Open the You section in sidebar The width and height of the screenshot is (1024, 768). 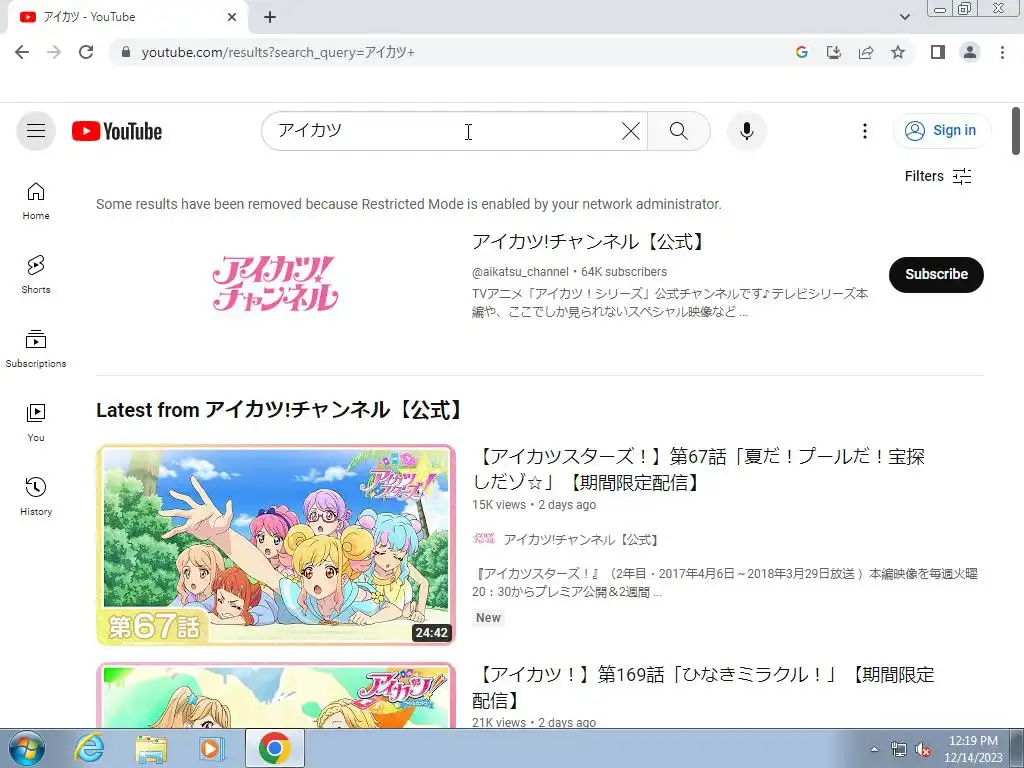[x=36, y=423]
